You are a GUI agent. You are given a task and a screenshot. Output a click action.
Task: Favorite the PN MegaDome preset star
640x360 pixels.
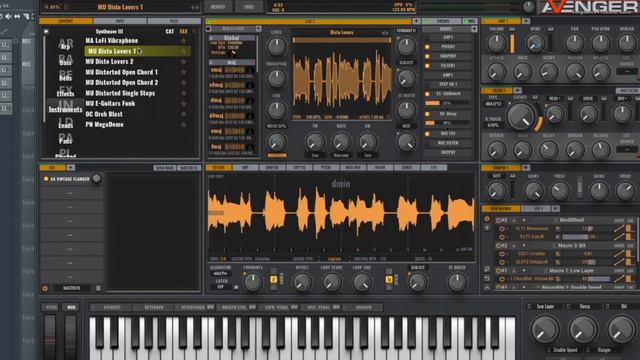pyautogui.click(x=184, y=124)
